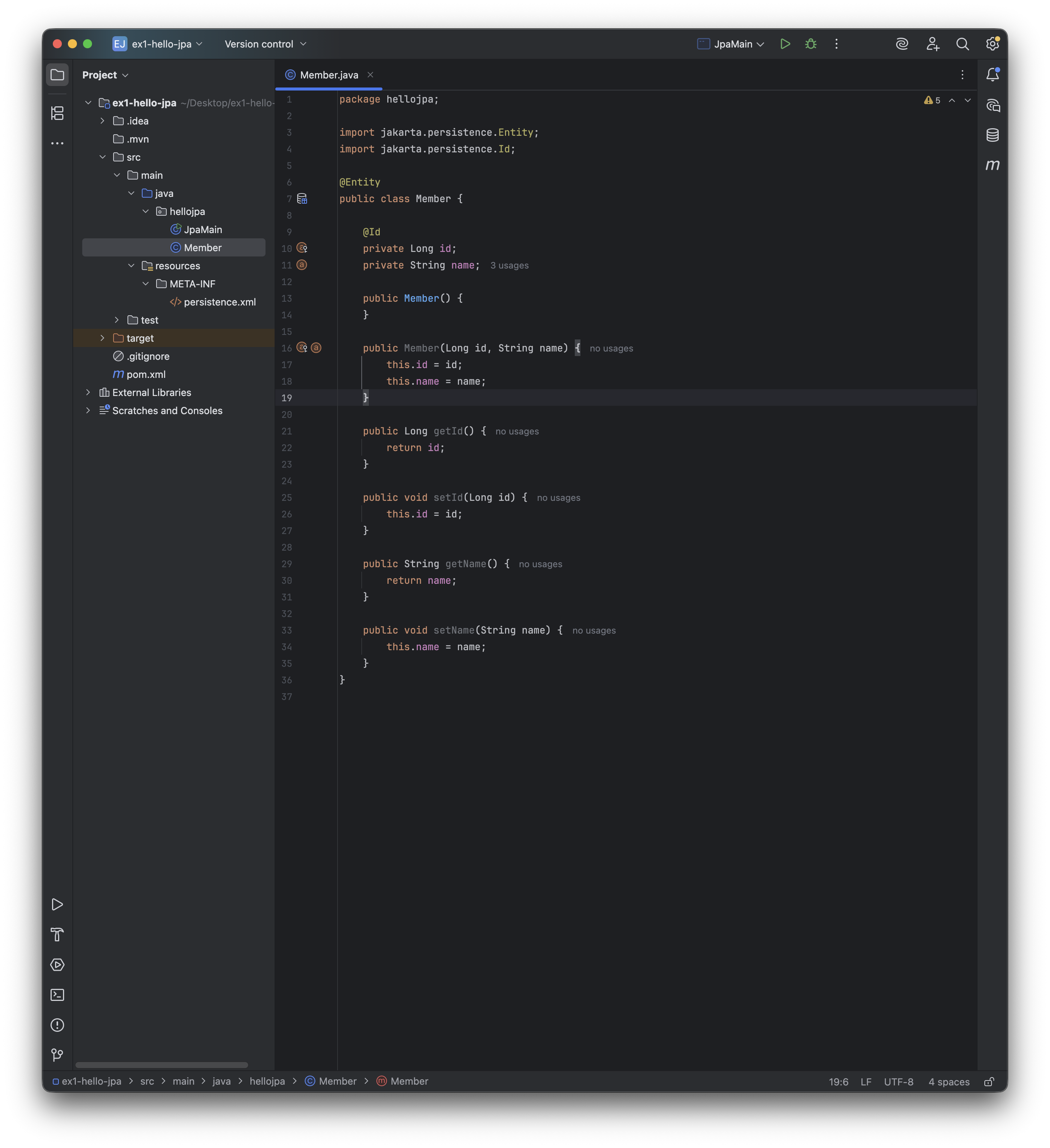
Task: Open the Structure tool window
Action: 57,113
